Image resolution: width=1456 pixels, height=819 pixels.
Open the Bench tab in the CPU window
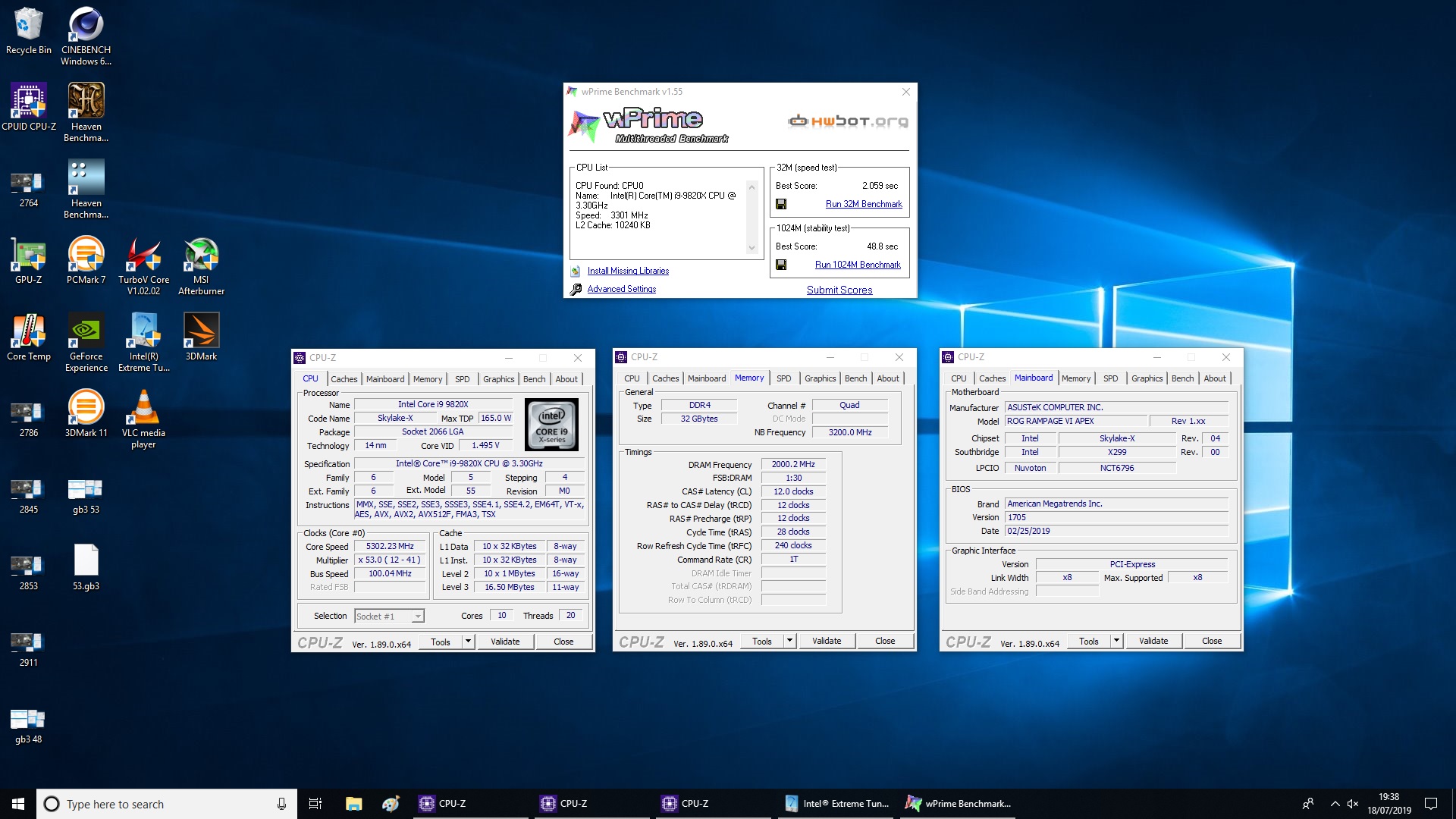point(534,379)
